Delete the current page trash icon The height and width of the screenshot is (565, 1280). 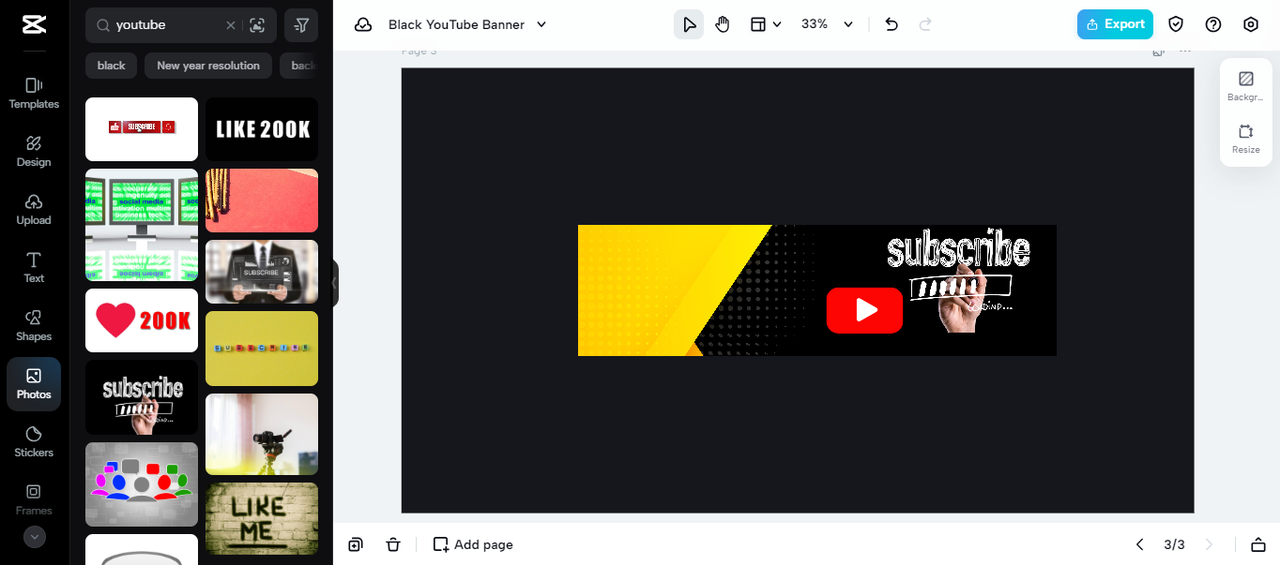(x=393, y=545)
